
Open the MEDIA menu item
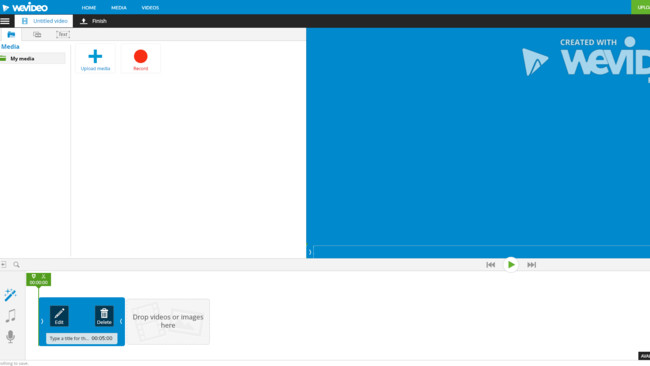(x=119, y=7)
